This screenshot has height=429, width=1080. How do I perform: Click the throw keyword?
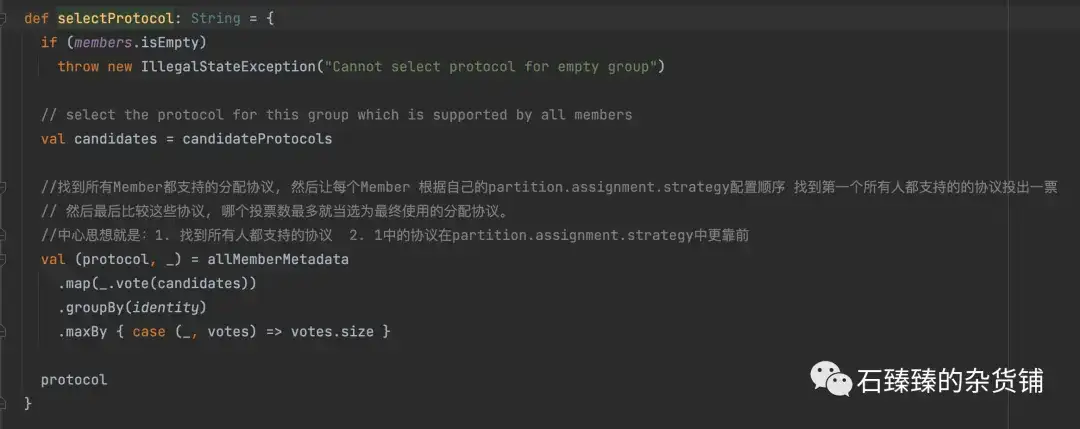click(78, 67)
